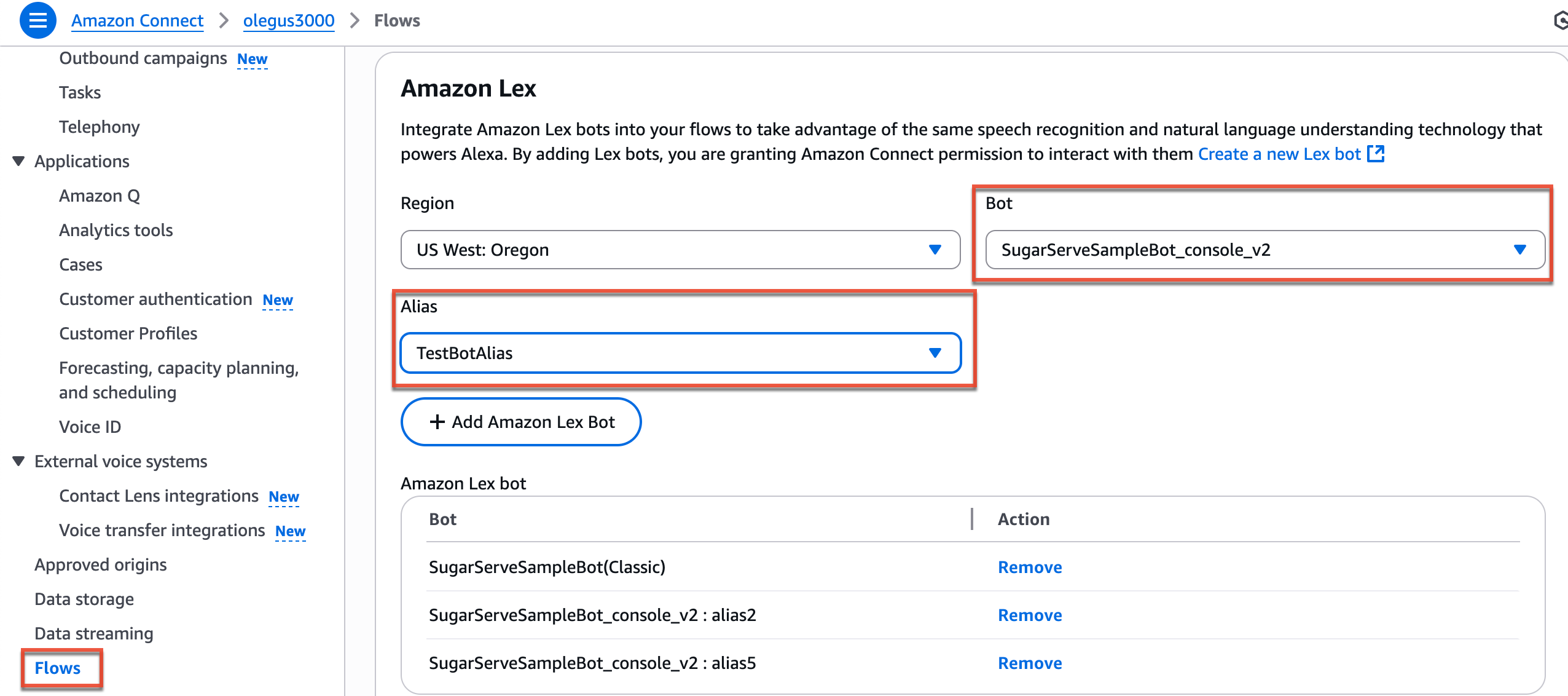
Task: Open the hamburger navigation menu icon
Action: pyautogui.click(x=37, y=20)
